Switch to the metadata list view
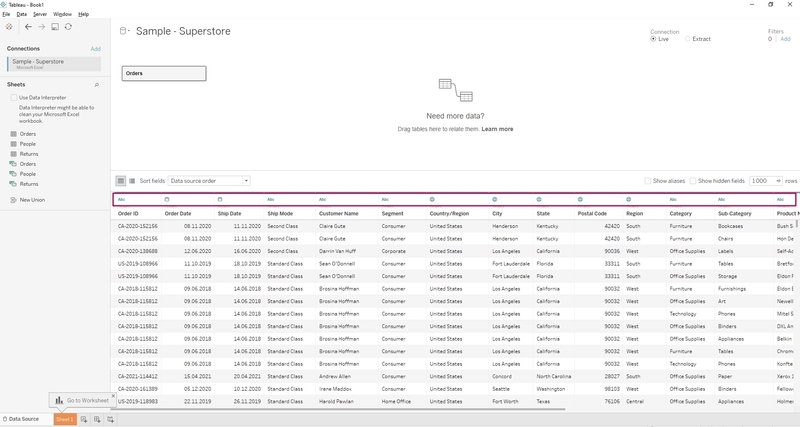Image resolution: width=800 pixels, height=427 pixels. click(132, 181)
